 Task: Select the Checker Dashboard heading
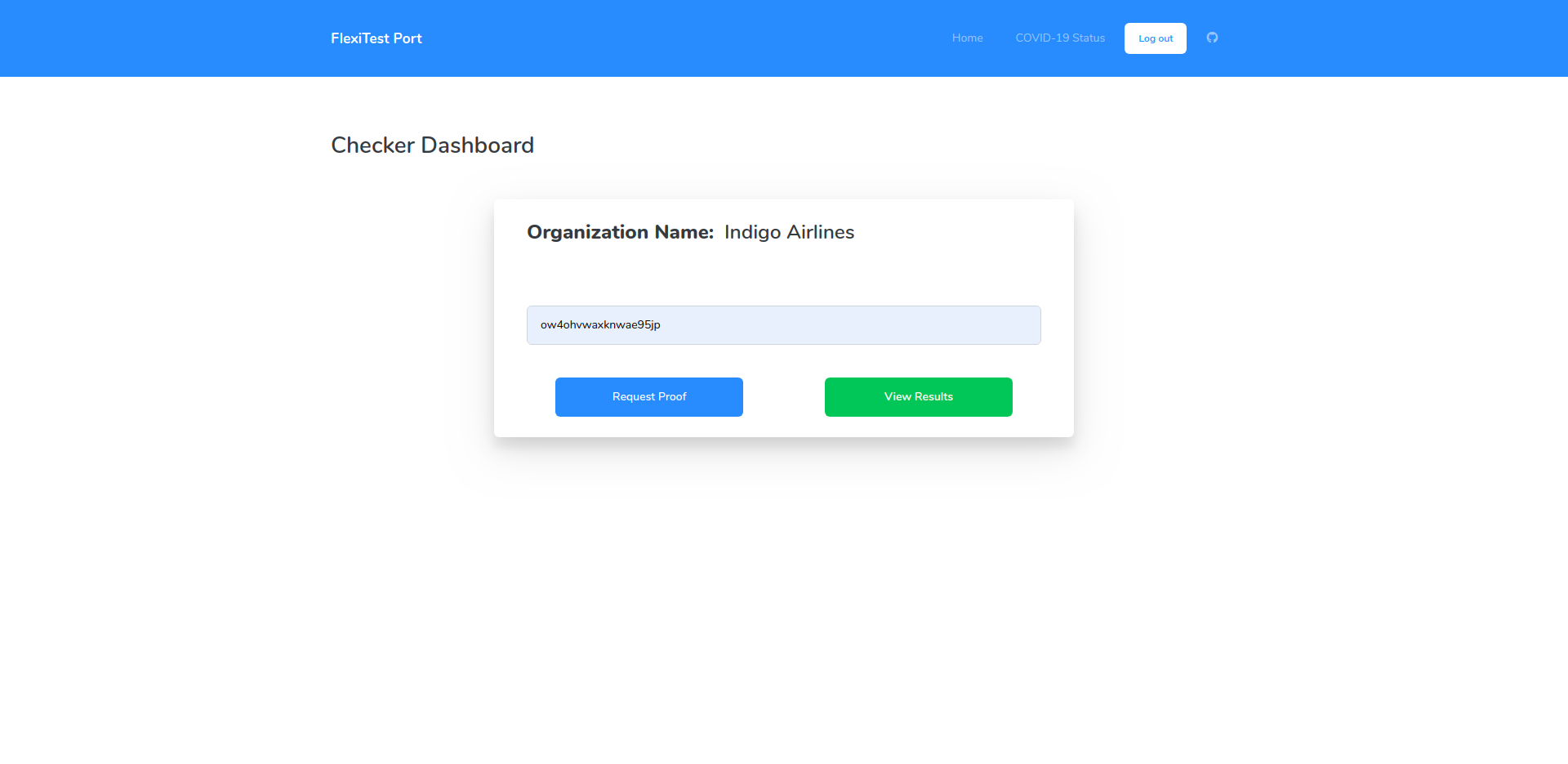[432, 145]
